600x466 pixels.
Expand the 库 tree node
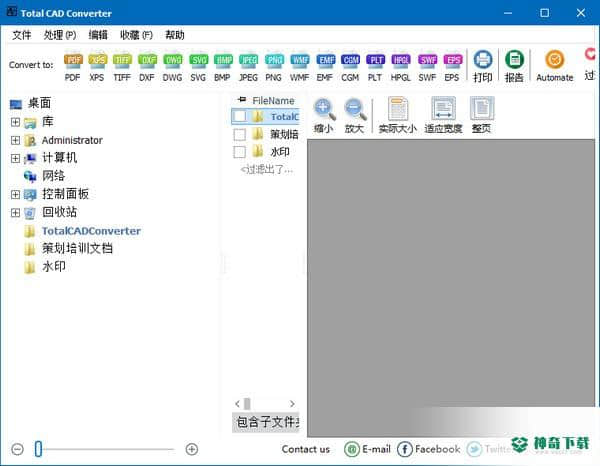coord(15,122)
